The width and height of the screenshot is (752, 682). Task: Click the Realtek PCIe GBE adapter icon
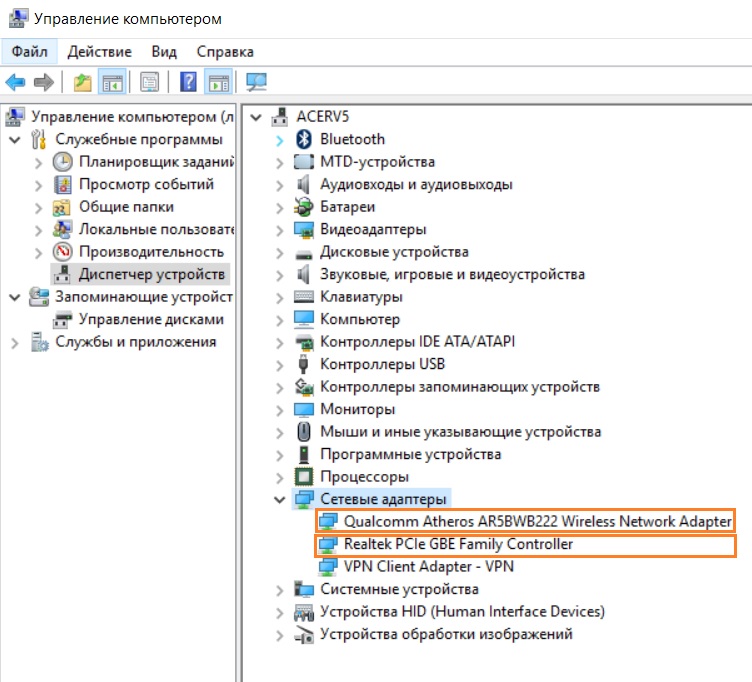pos(328,544)
